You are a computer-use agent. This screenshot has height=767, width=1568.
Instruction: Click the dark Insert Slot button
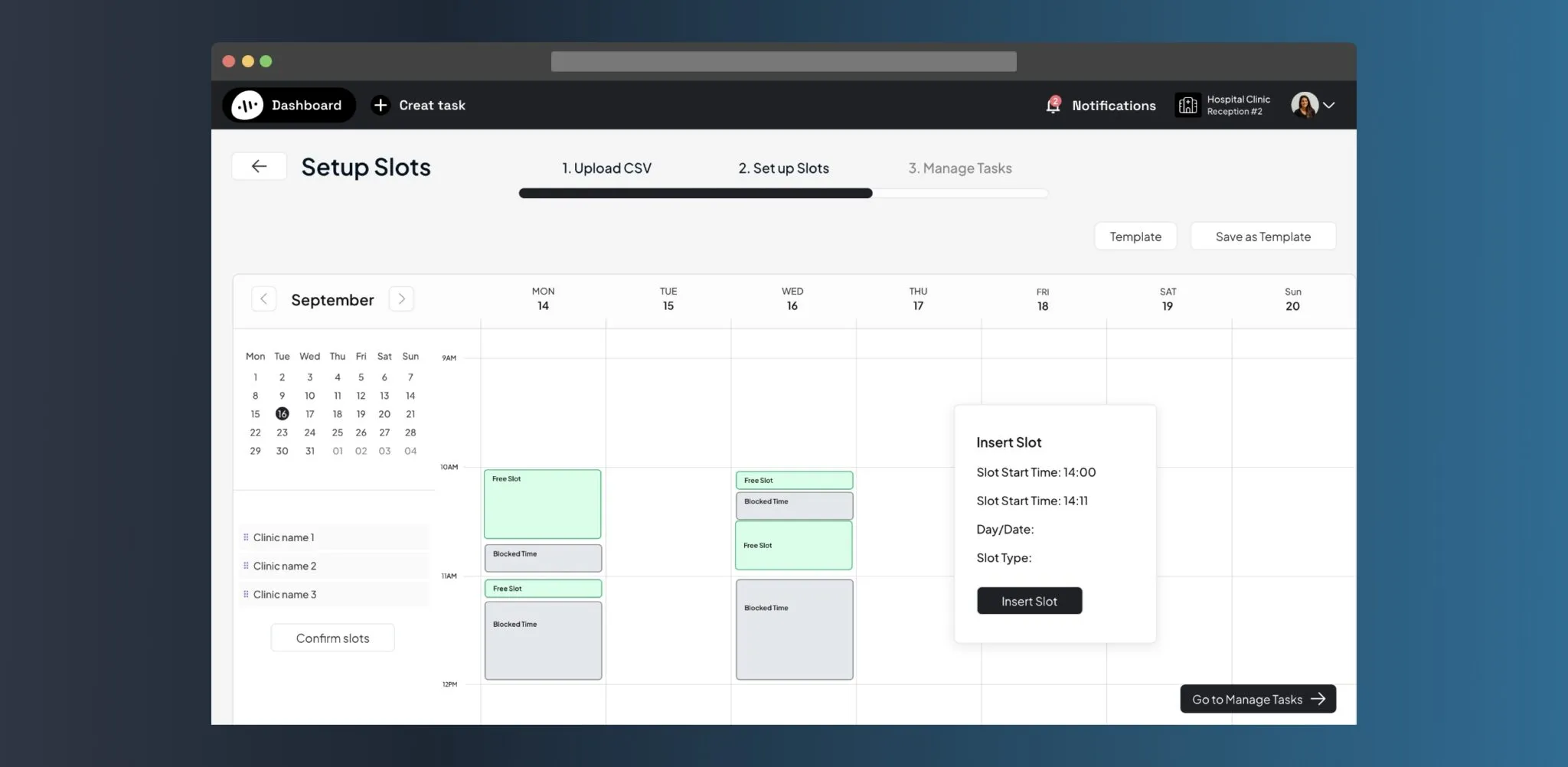[x=1029, y=601]
